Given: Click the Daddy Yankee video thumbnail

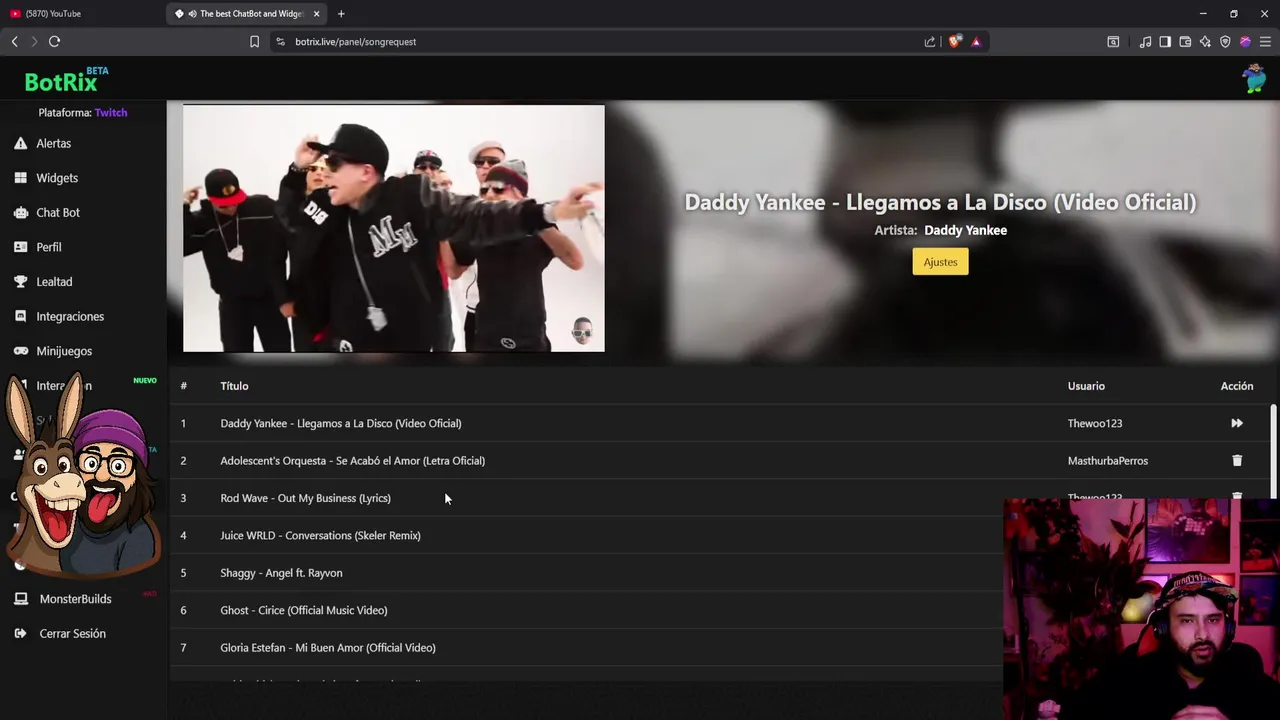Looking at the screenshot, I should pos(394,228).
